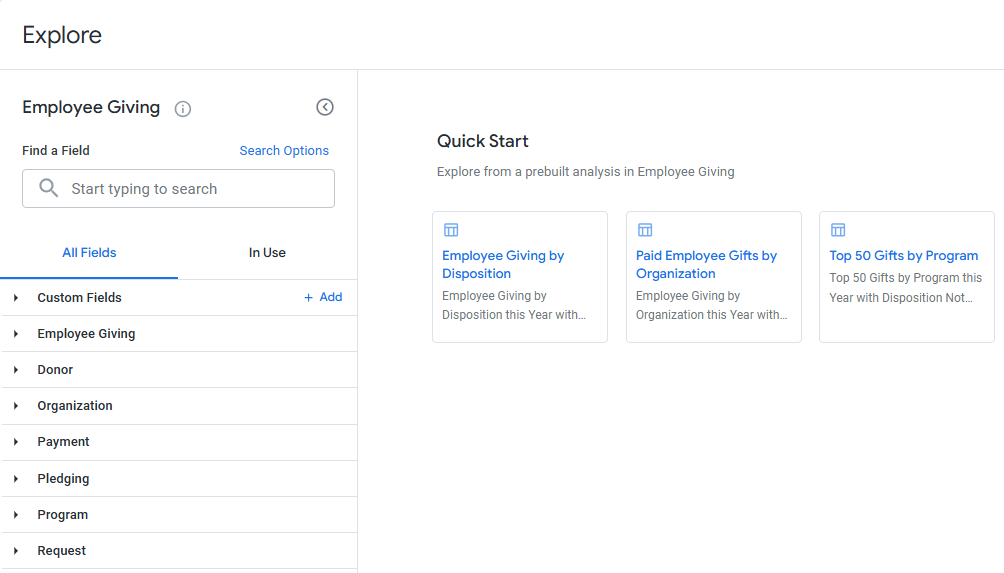Click the plus Add button for Custom Fields
Viewport: 1004px width, 573px height.
pyautogui.click(x=323, y=297)
